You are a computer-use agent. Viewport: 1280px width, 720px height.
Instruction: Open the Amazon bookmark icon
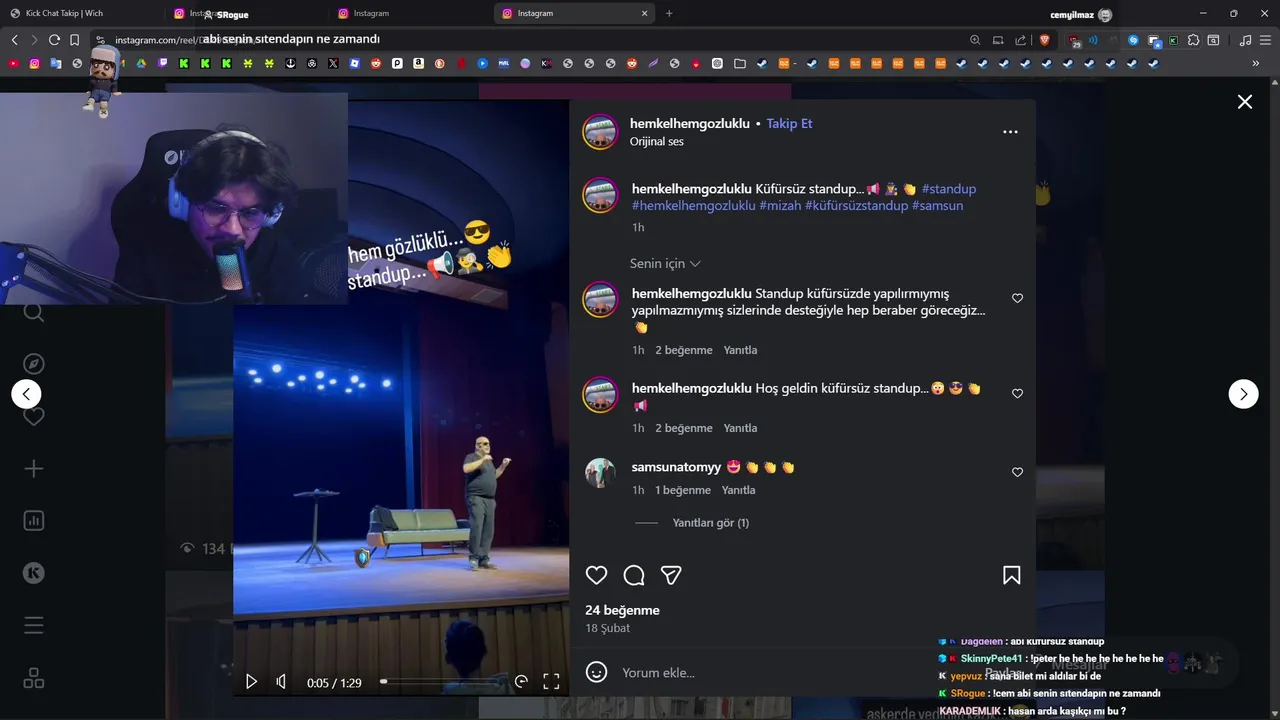point(418,63)
